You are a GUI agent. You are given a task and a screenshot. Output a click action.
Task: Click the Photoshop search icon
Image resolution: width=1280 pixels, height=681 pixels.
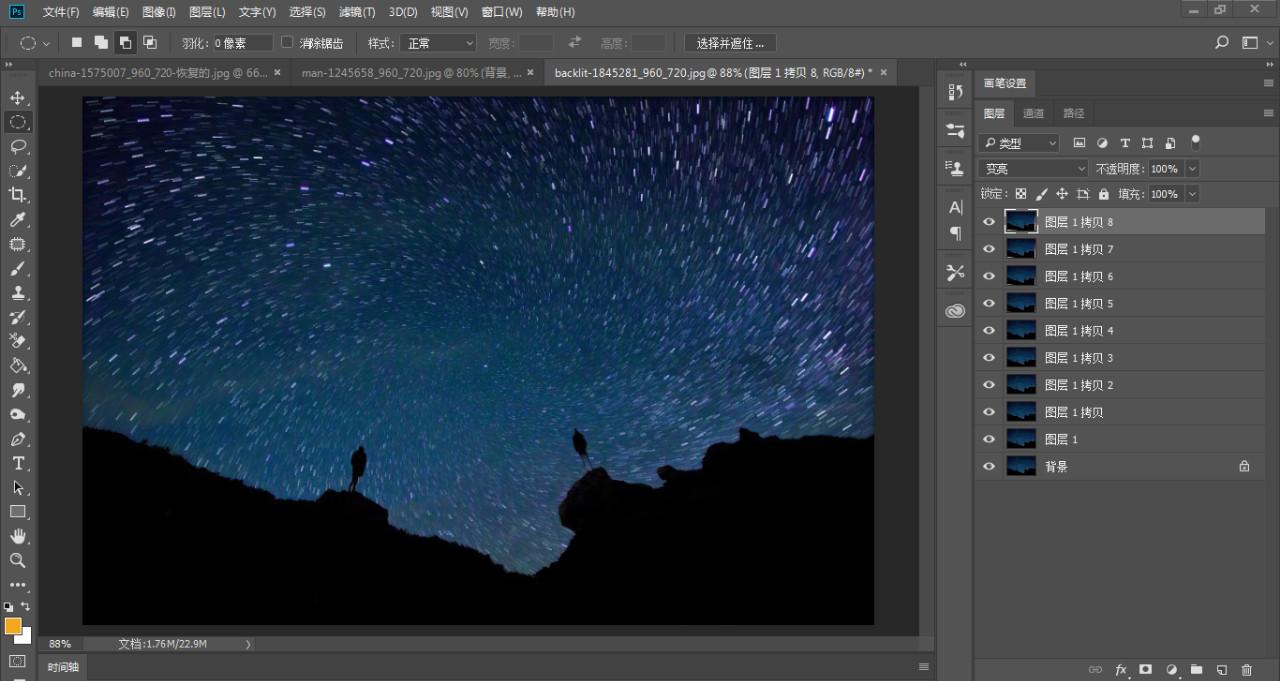coord(1221,43)
